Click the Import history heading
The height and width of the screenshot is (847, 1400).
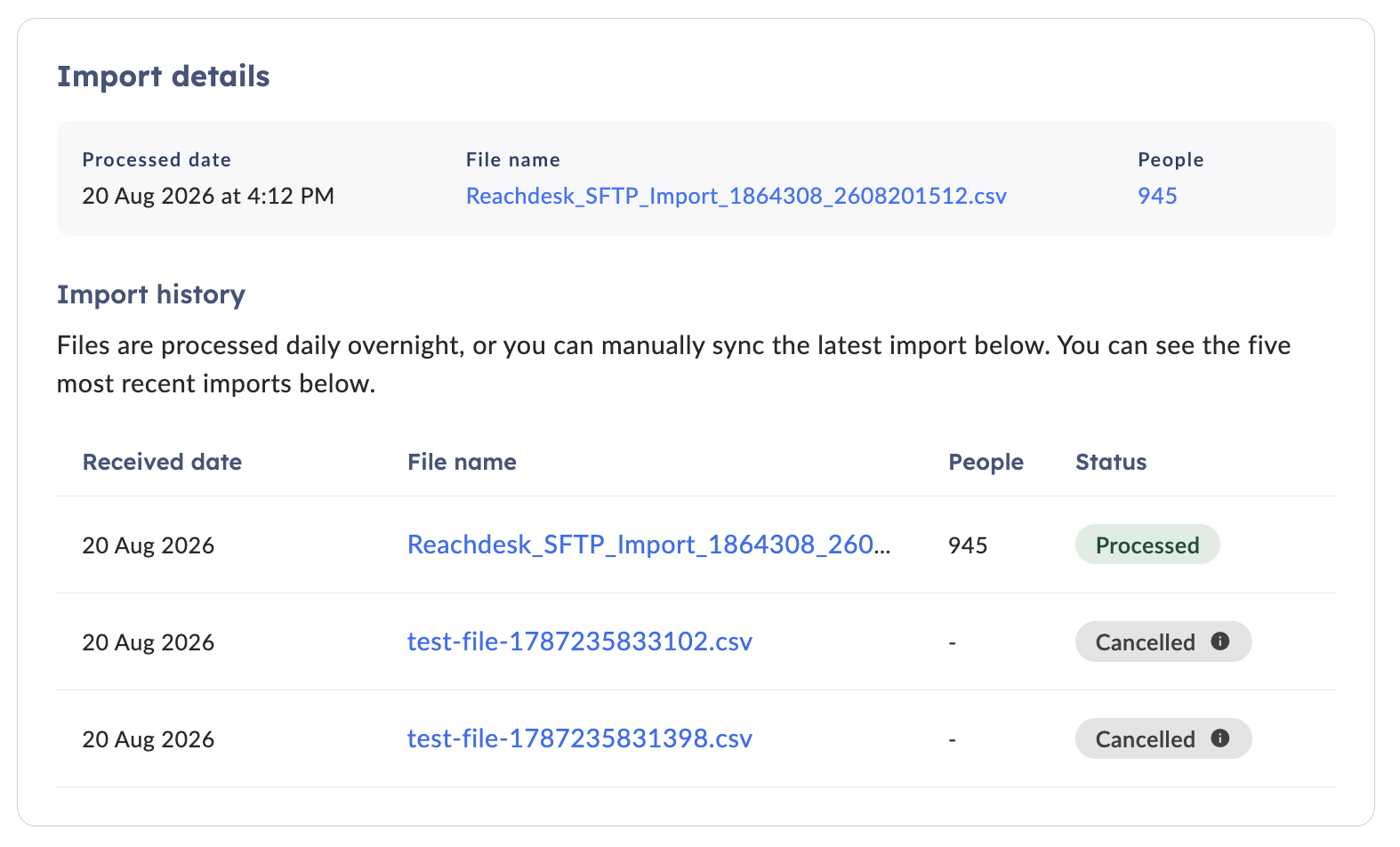pos(151,294)
